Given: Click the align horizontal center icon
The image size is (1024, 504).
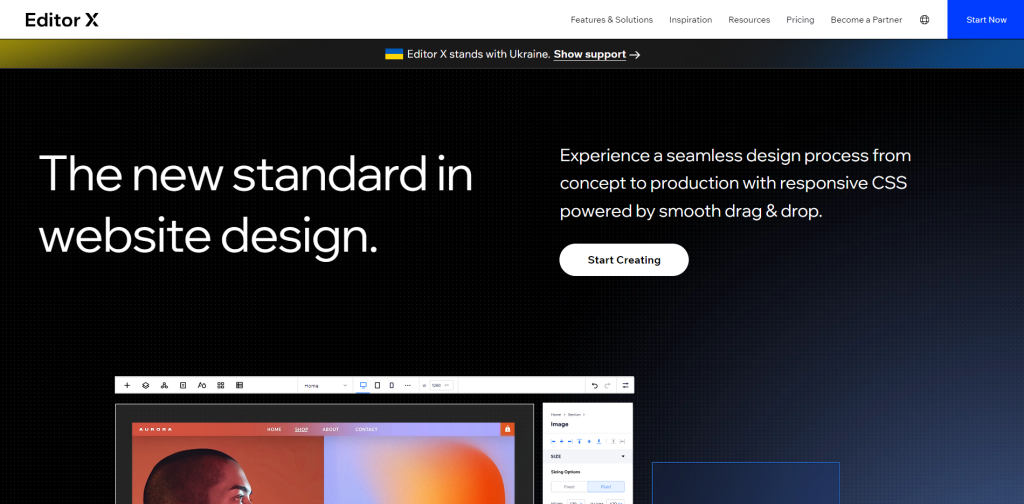Looking at the screenshot, I should (562, 441).
